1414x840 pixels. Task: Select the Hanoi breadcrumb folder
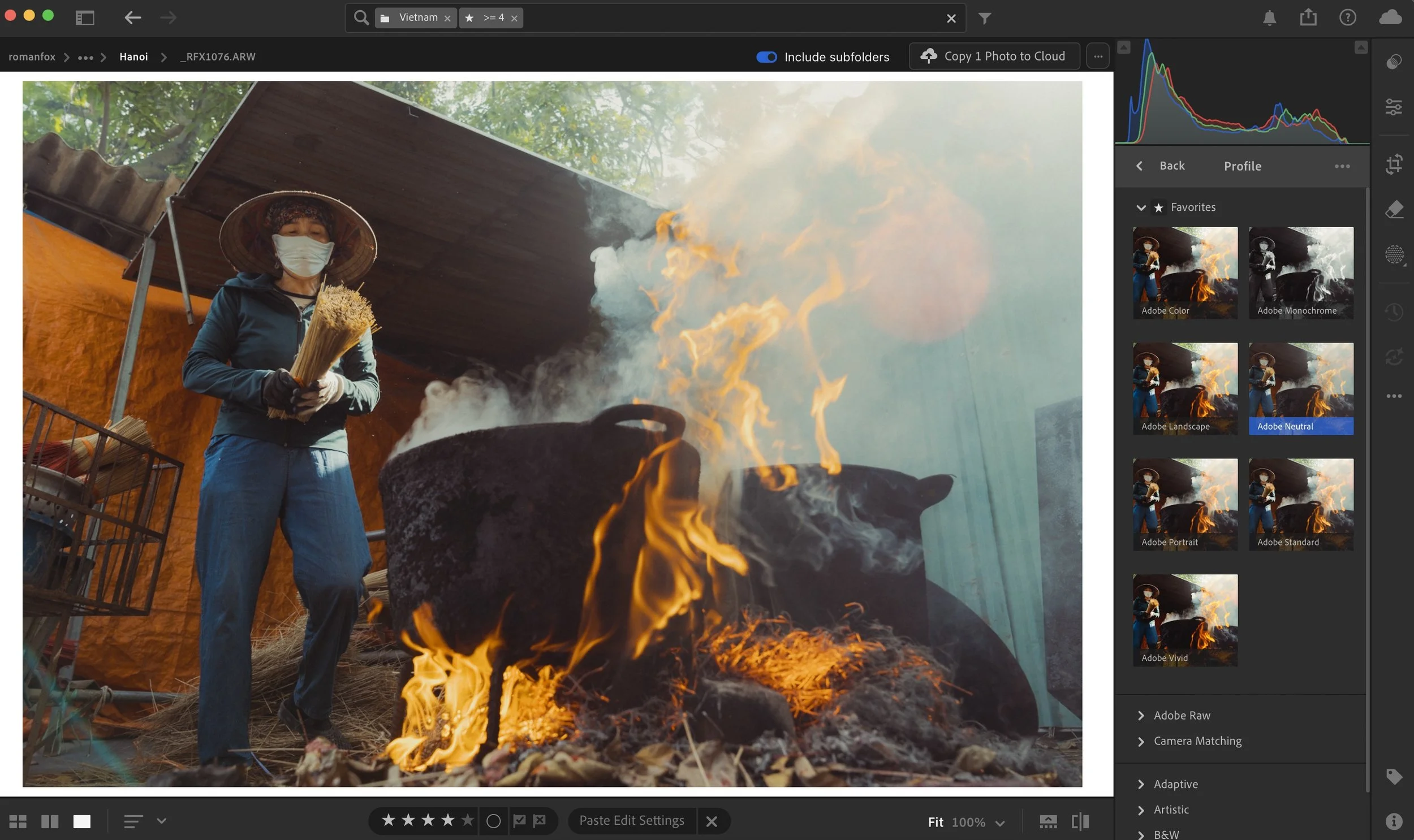[x=133, y=57]
